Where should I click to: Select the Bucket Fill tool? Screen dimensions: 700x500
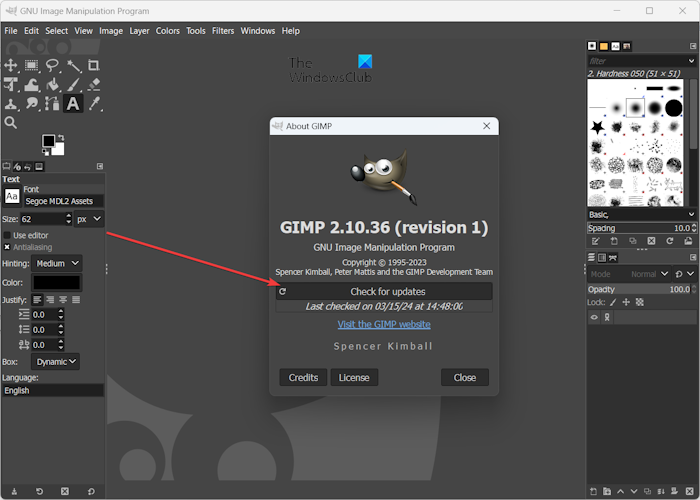point(52,84)
